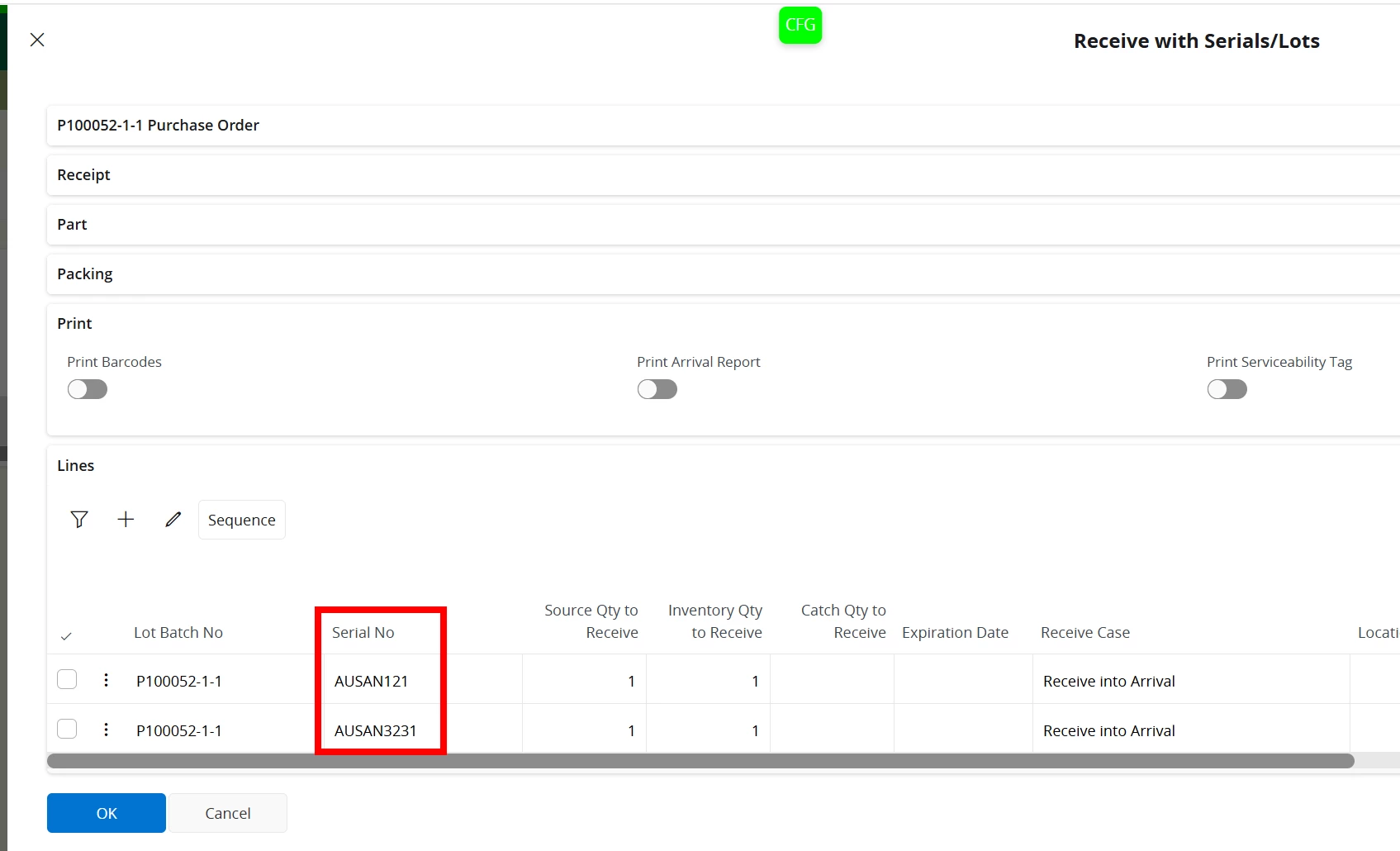
Task: Sort by Serial No column header
Action: click(x=363, y=633)
